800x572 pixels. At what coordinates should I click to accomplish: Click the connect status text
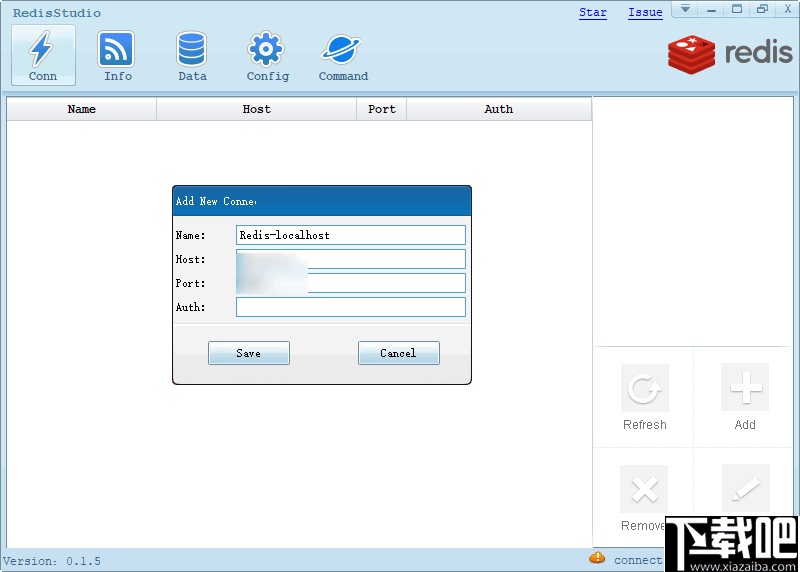click(x=638, y=560)
